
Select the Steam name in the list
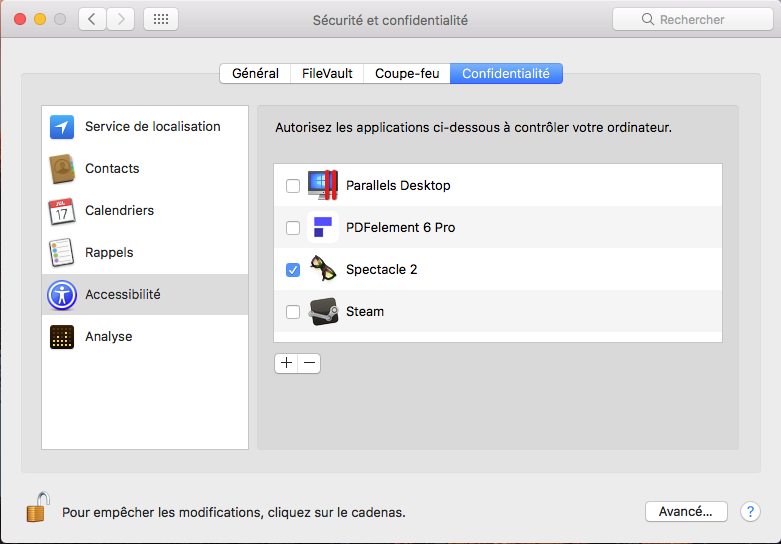(365, 312)
